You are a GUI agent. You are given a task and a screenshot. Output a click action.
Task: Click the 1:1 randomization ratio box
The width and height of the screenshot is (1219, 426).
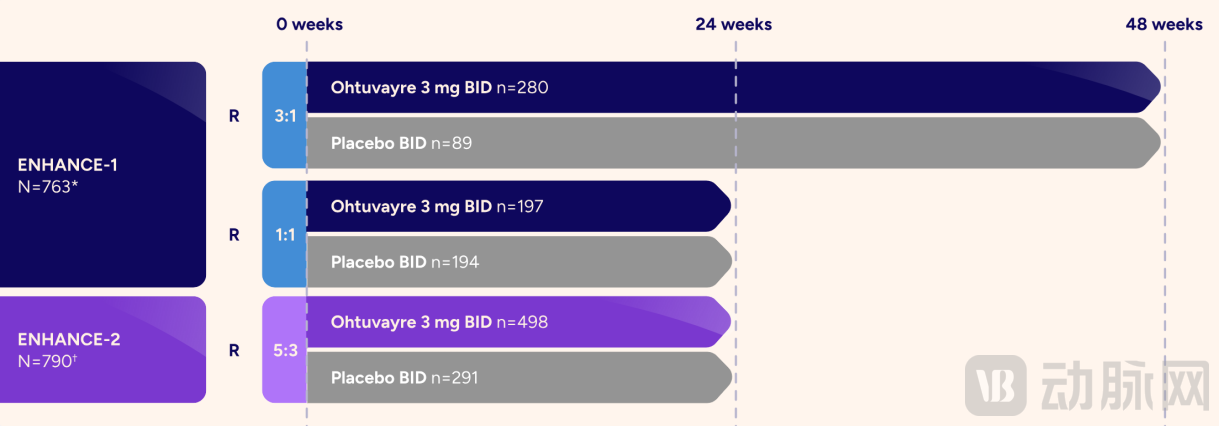(x=285, y=235)
